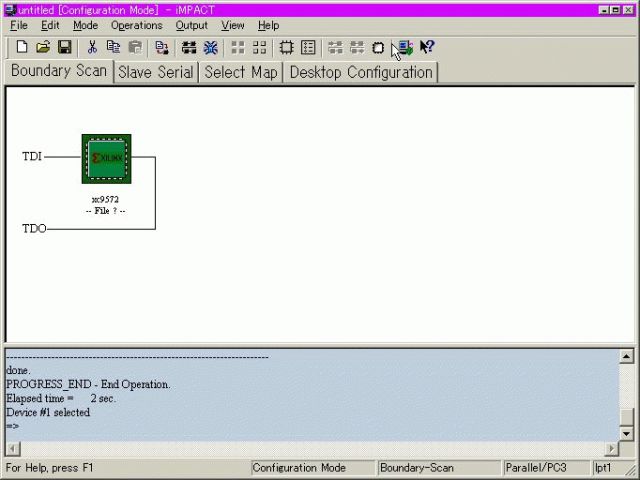
Task: Click the log scroll down arrow
Action: point(626,433)
